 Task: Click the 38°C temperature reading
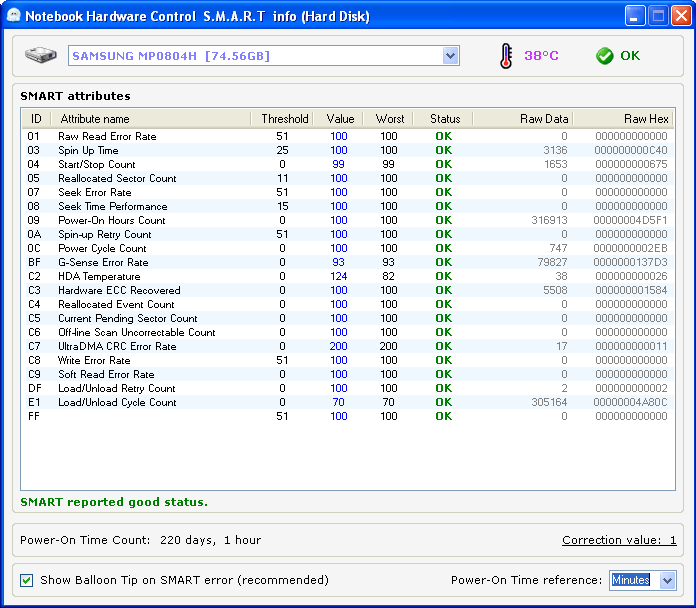pyautogui.click(x=541, y=55)
